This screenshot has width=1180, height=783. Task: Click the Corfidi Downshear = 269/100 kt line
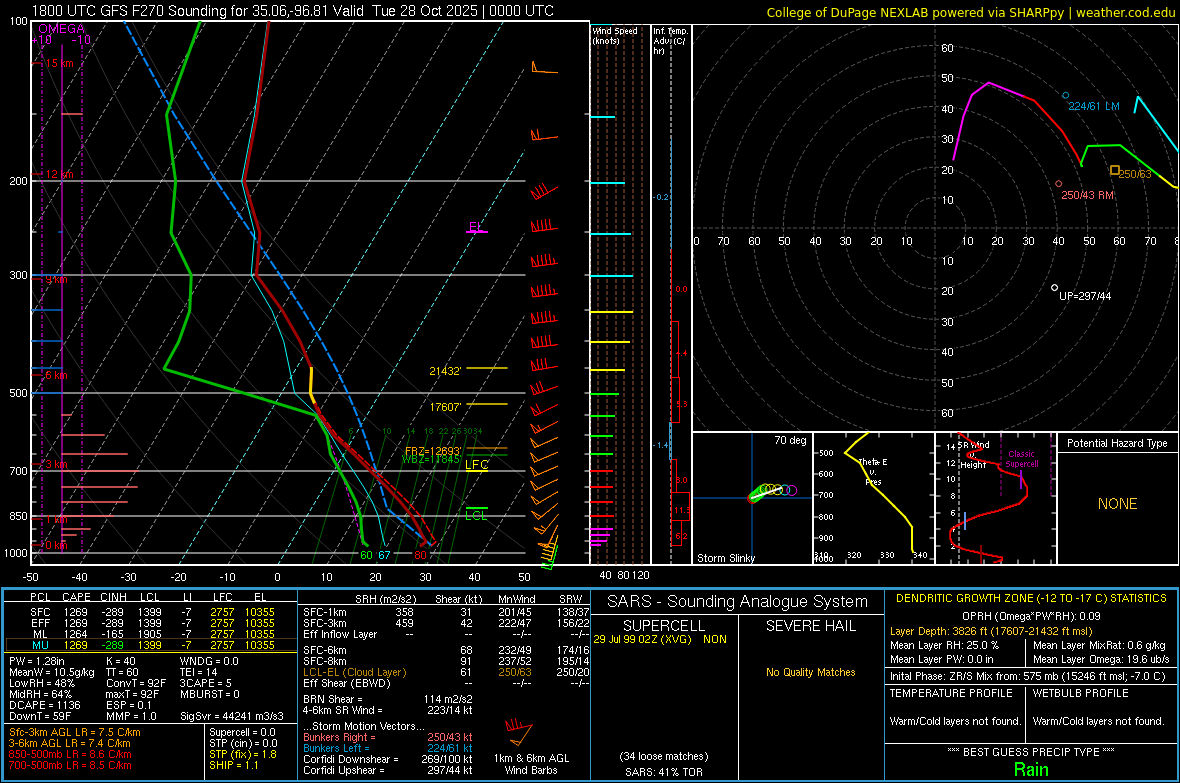coord(388,759)
